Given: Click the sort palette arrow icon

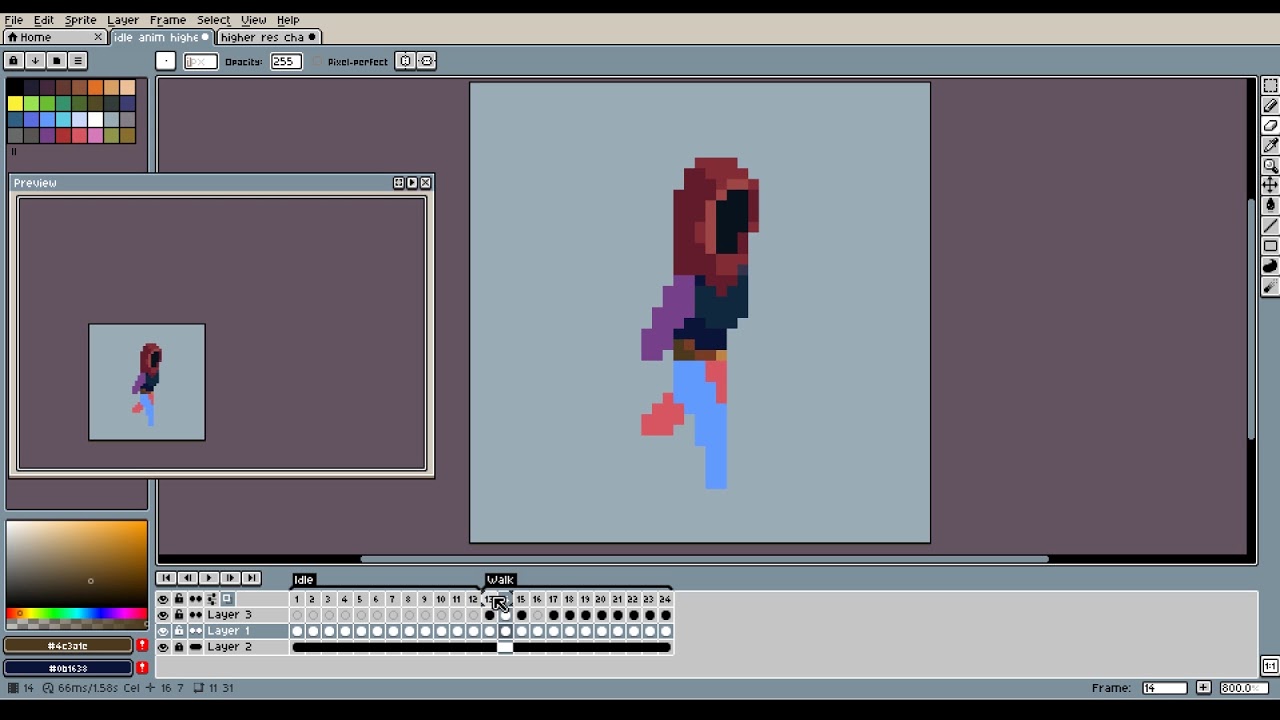Looking at the screenshot, I should tap(35, 61).
